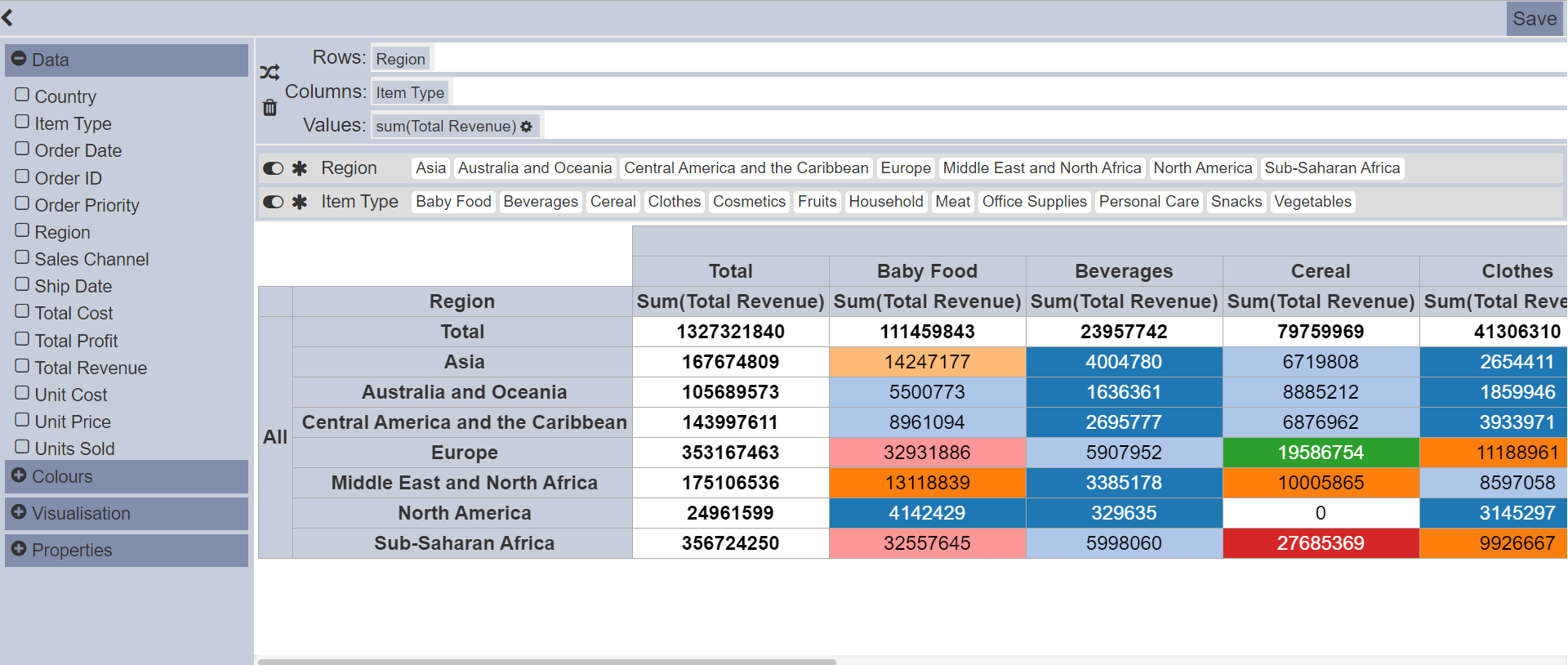
Task: Click the Asia Baby Food cell 14247177
Action: (x=927, y=362)
